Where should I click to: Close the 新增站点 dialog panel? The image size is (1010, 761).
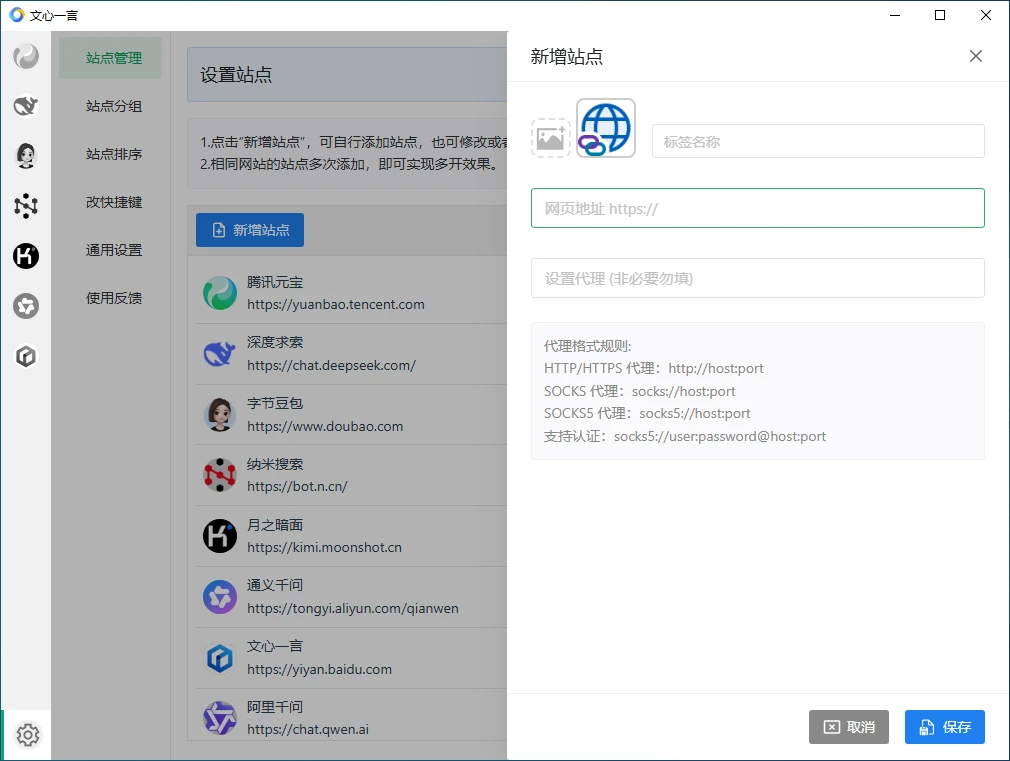976,56
